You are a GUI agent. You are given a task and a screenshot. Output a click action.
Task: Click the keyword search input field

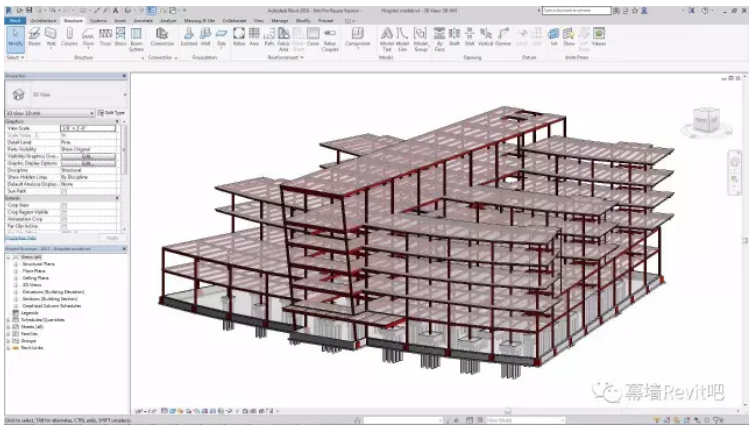coord(576,10)
